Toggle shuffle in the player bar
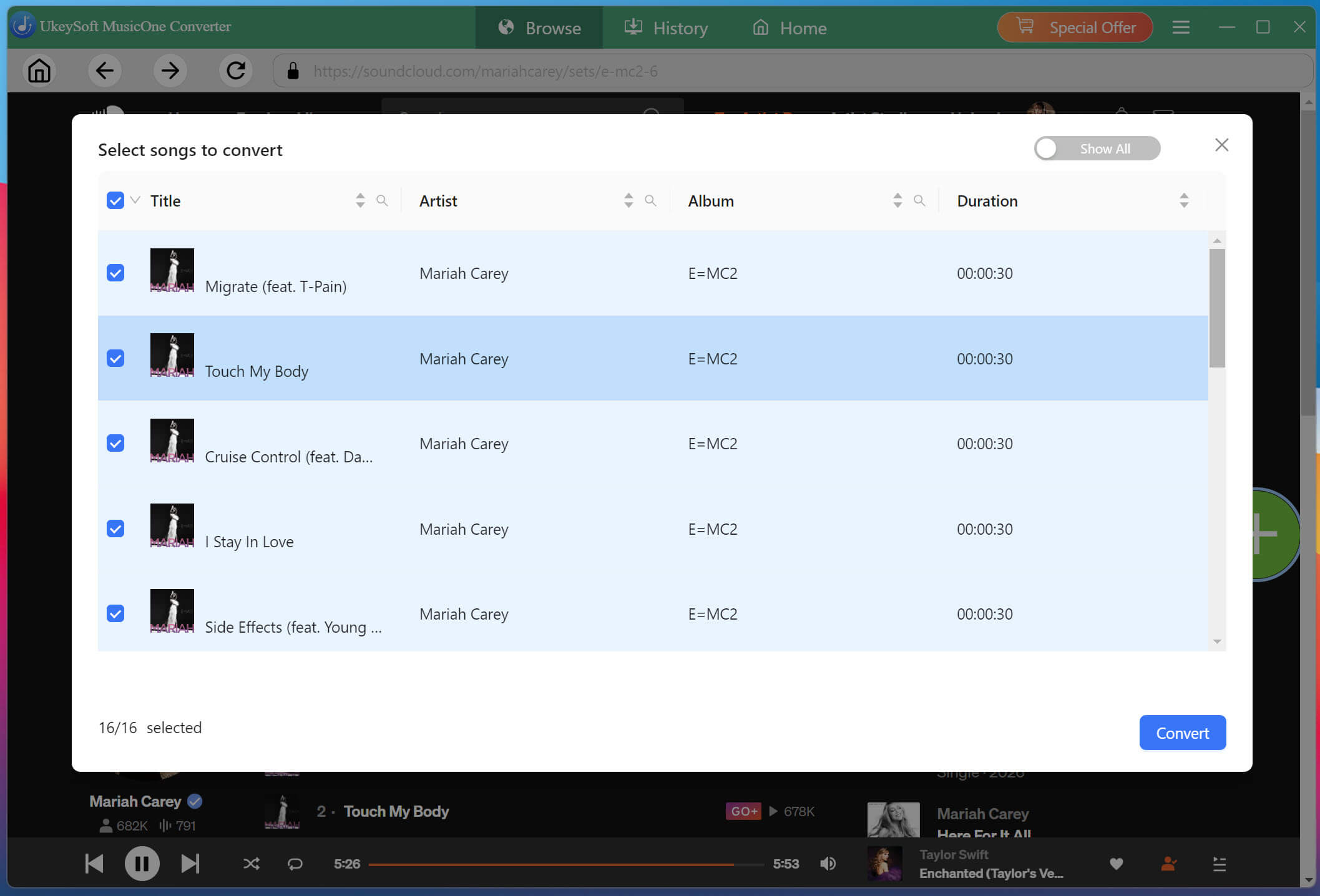Viewport: 1320px width, 896px height. pyautogui.click(x=252, y=864)
